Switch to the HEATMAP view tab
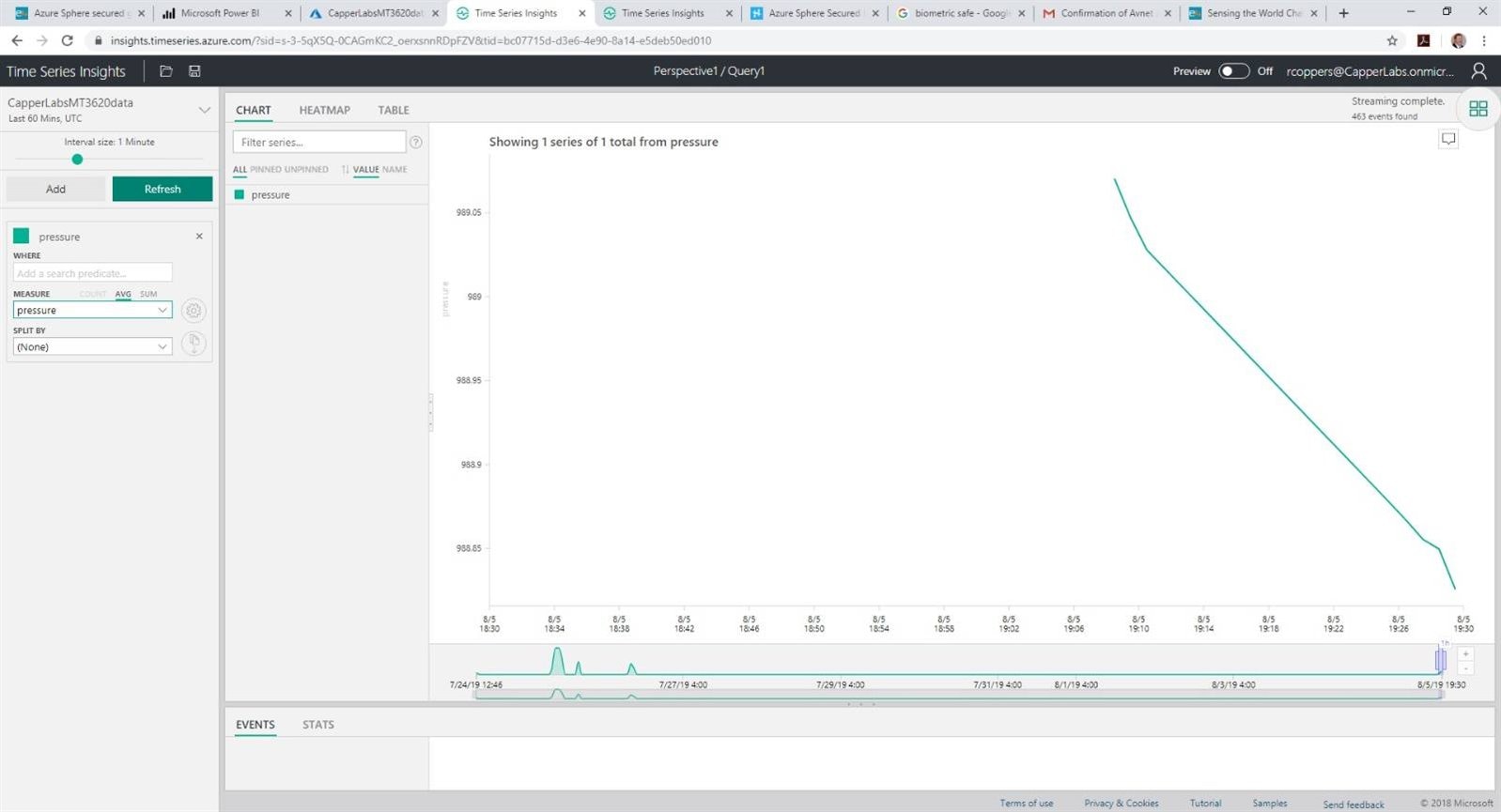The height and width of the screenshot is (812, 1501). [325, 110]
